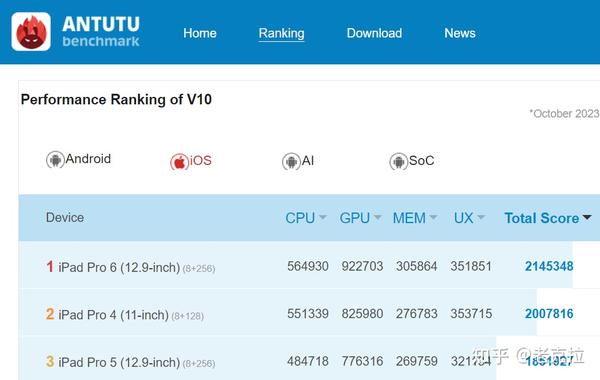Open iPad Pro 4 (11-inch) entry
The image size is (600, 380).
pyautogui.click(x=131, y=315)
